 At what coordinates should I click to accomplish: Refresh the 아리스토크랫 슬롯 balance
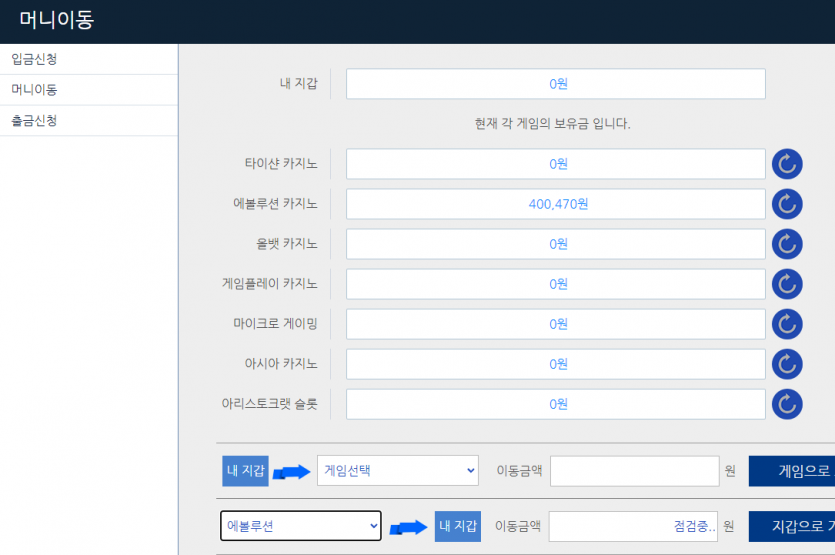pyautogui.click(x=787, y=404)
